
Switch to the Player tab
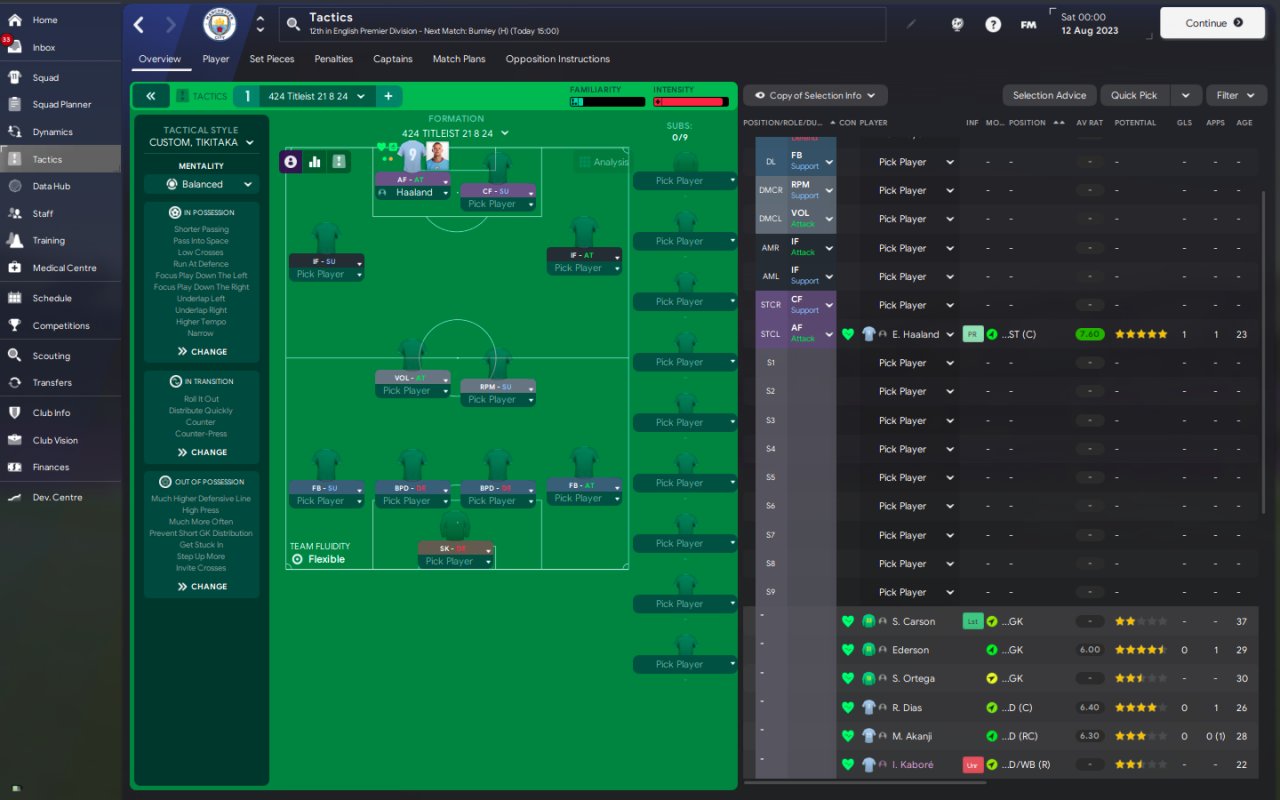pyautogui.click(x=216, y=59)
